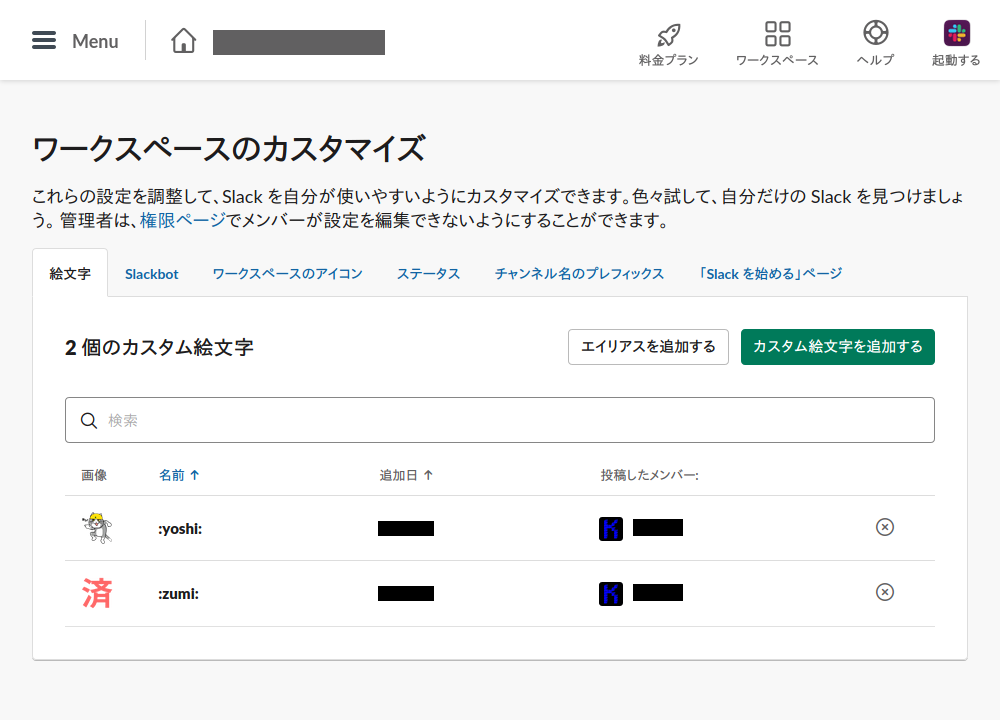This screenshot has height=720, width=1000.
Task: Click カスタム絵文字を追加する button
Action: pyautogui.click(x=837, y=347)
